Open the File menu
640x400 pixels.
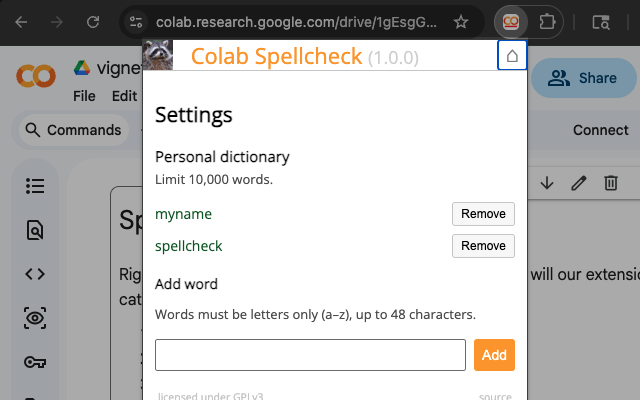(84, 96)
